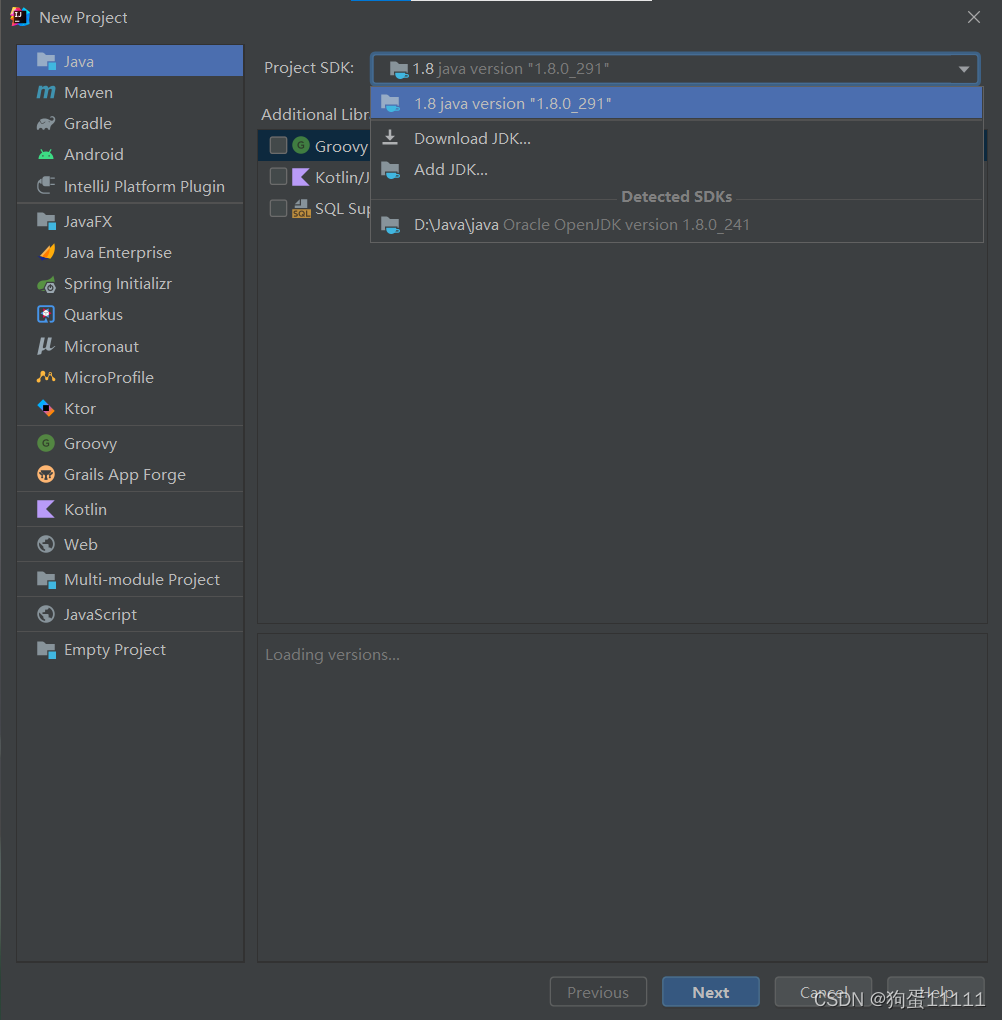Click the Kotlin/JVM library icon
1002x1020 pixels.
(301, 177)
